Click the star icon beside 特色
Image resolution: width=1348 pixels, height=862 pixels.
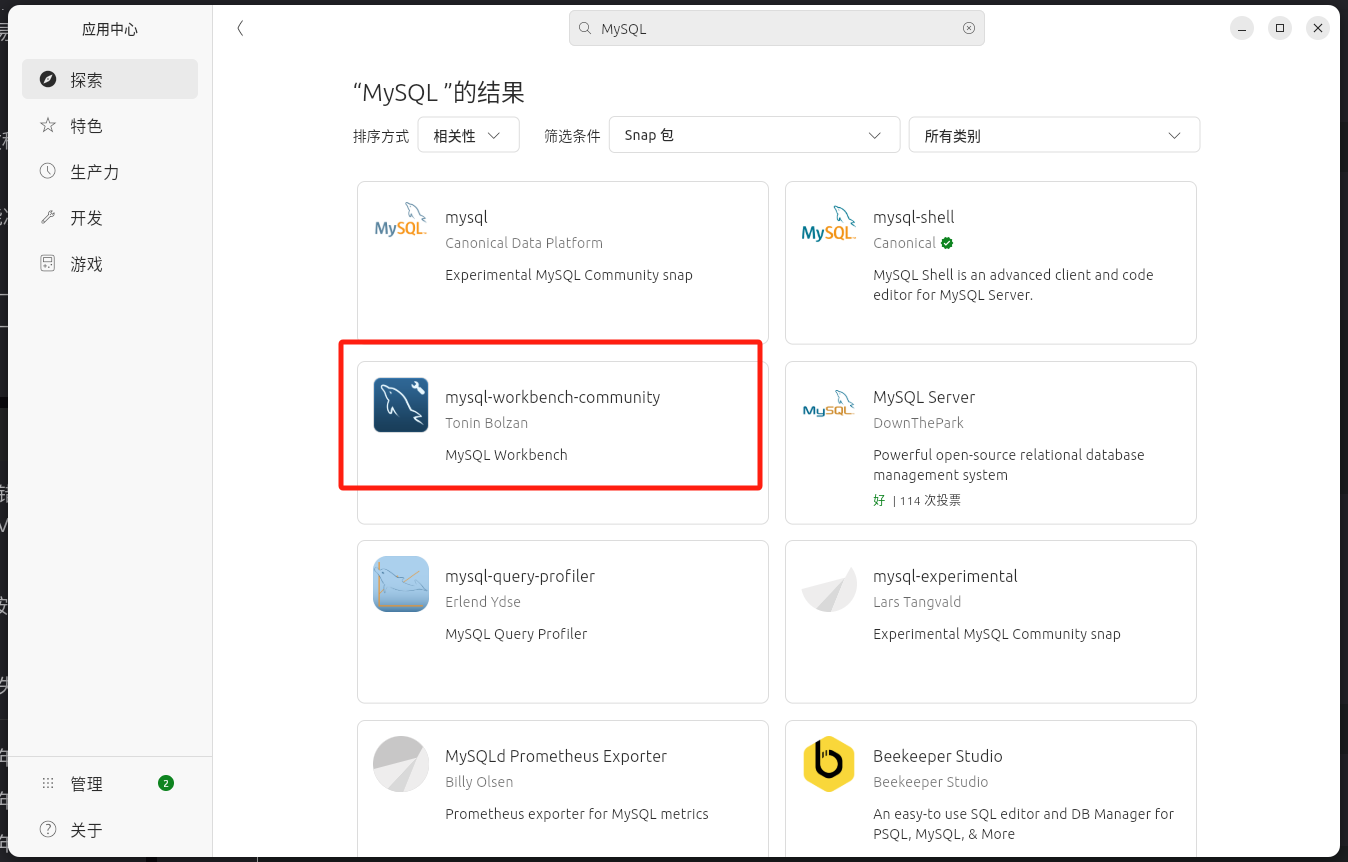(x=48, y=125)
